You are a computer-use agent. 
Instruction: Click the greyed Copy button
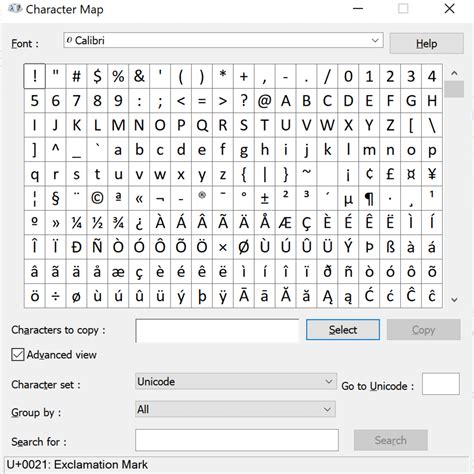423,330
